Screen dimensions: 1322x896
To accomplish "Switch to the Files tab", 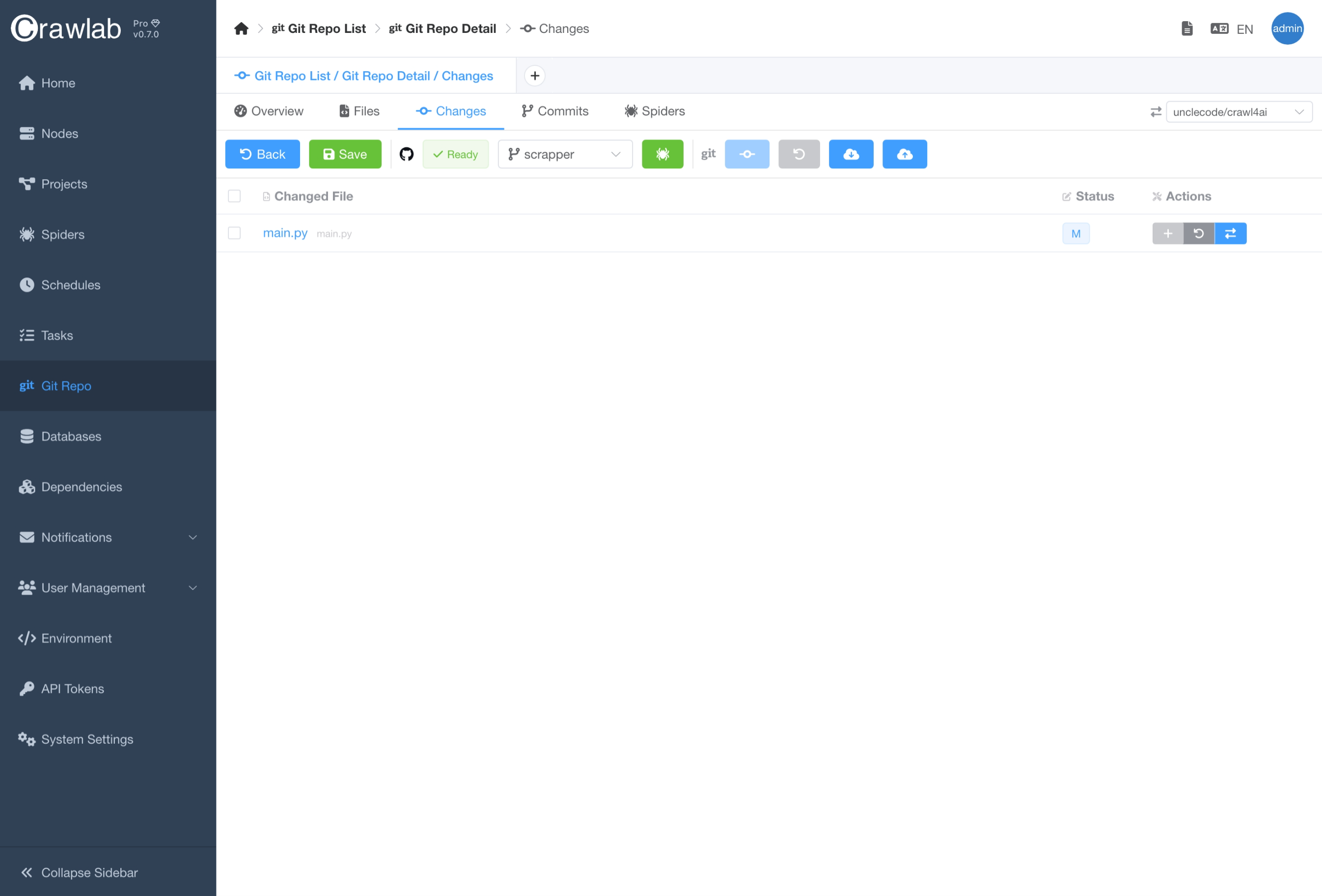I will [359, 111].
